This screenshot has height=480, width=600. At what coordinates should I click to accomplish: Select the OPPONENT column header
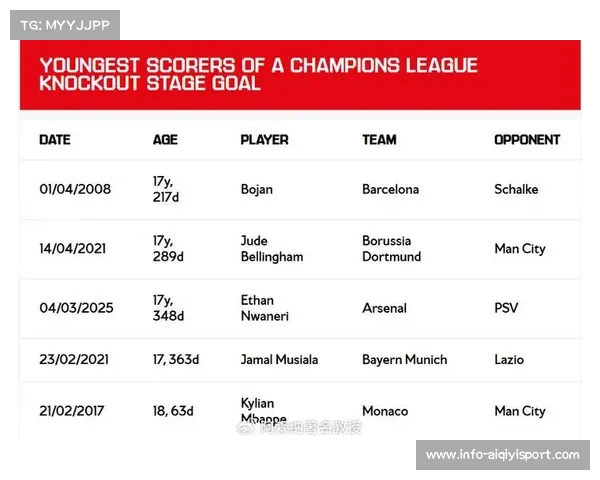[527, 140]
